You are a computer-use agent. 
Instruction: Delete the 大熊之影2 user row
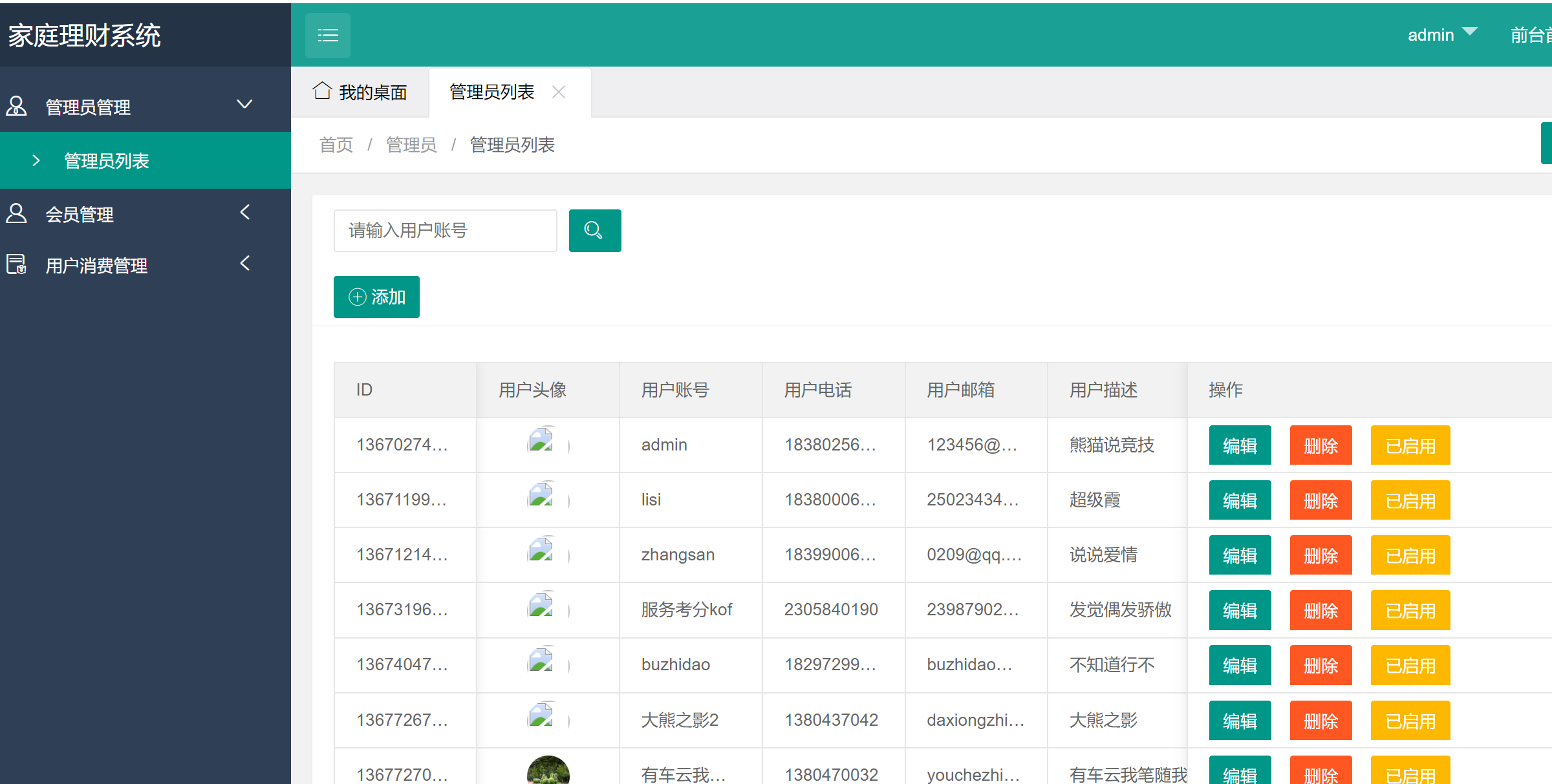tap(1320, 721)
